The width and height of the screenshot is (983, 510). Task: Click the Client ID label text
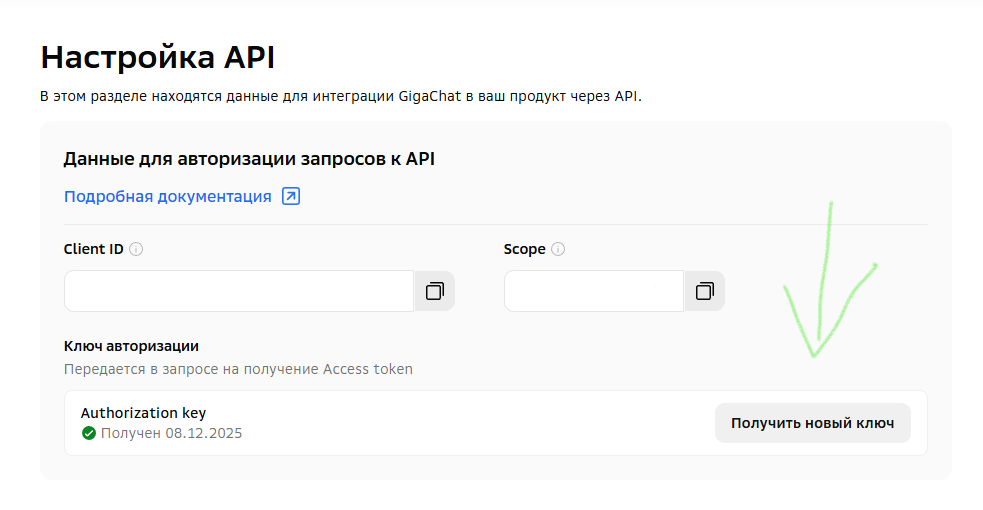click(x=93, y=249)
